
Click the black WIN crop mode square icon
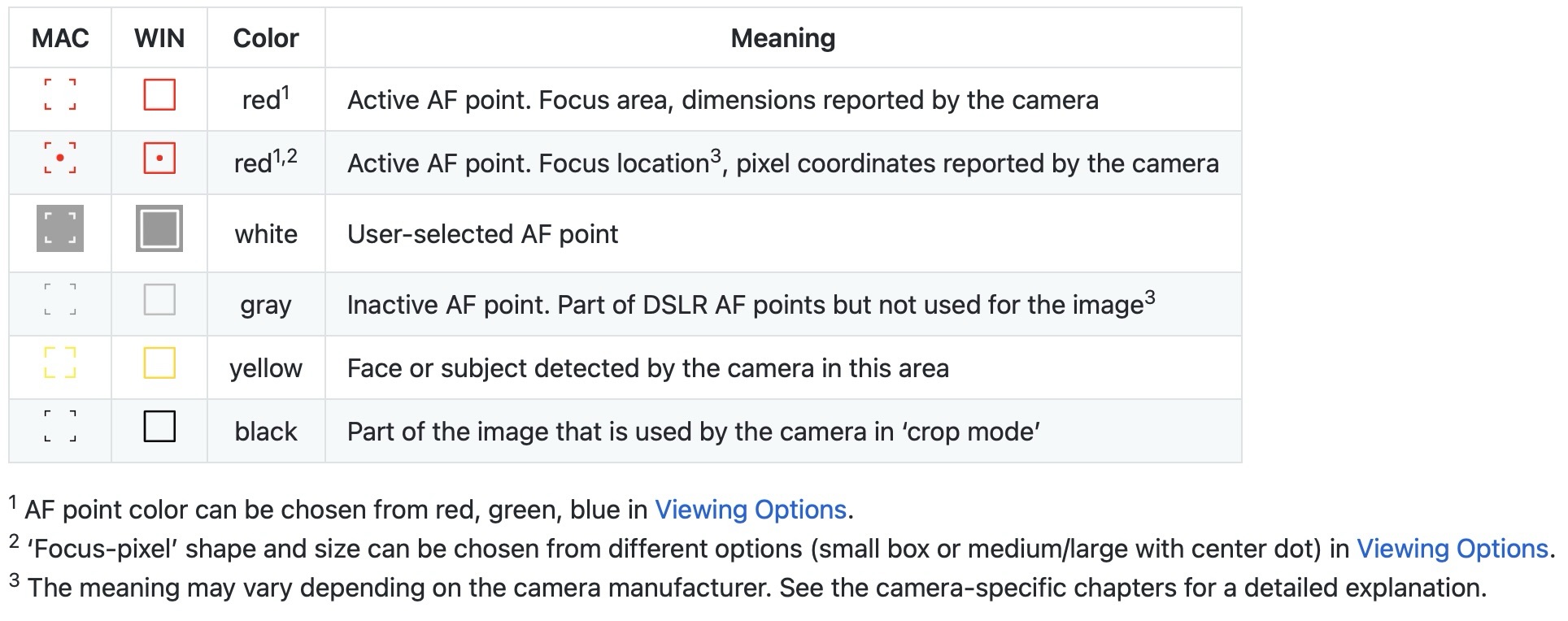pos(159,426)
